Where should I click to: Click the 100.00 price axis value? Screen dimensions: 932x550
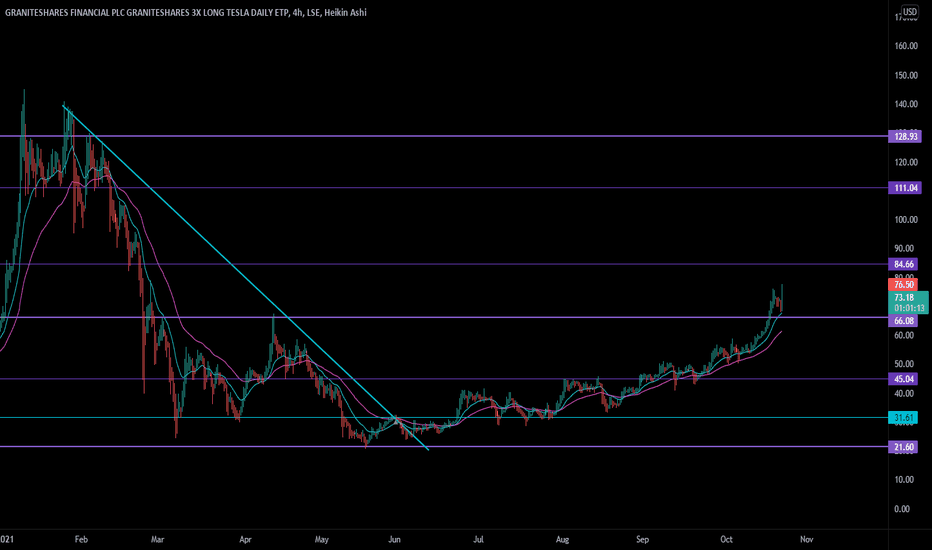906,219
